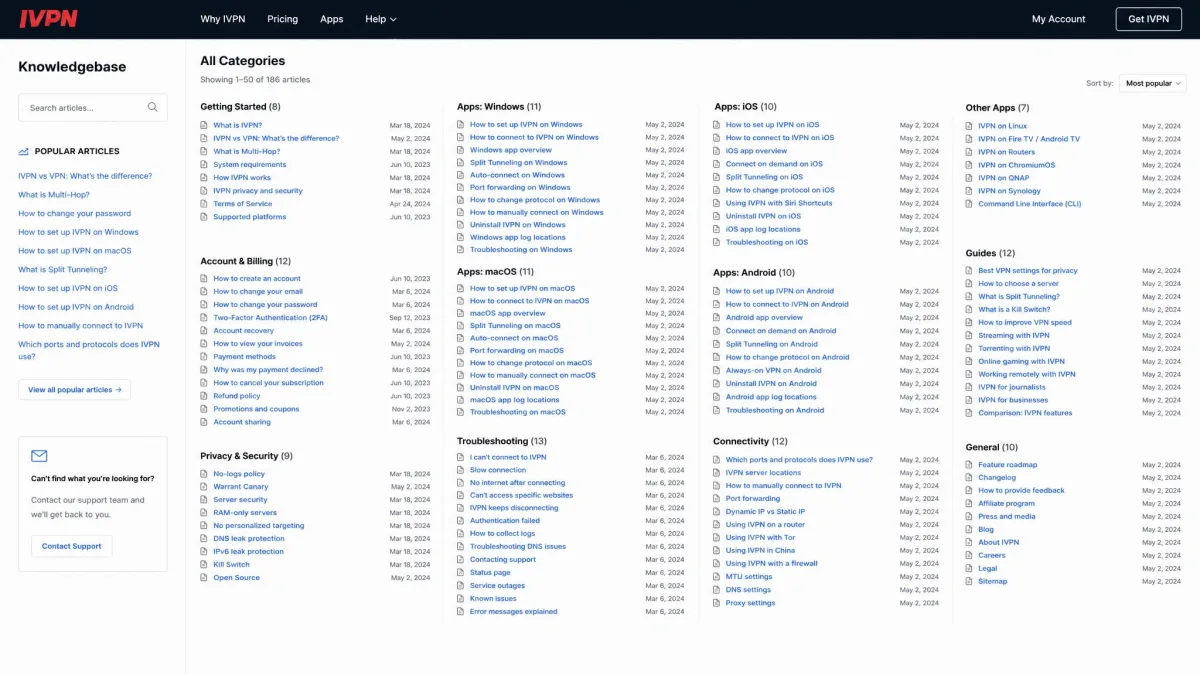Open the Guides category heading
Viewport: 1200px width, 675px height.
pos(990,253)
